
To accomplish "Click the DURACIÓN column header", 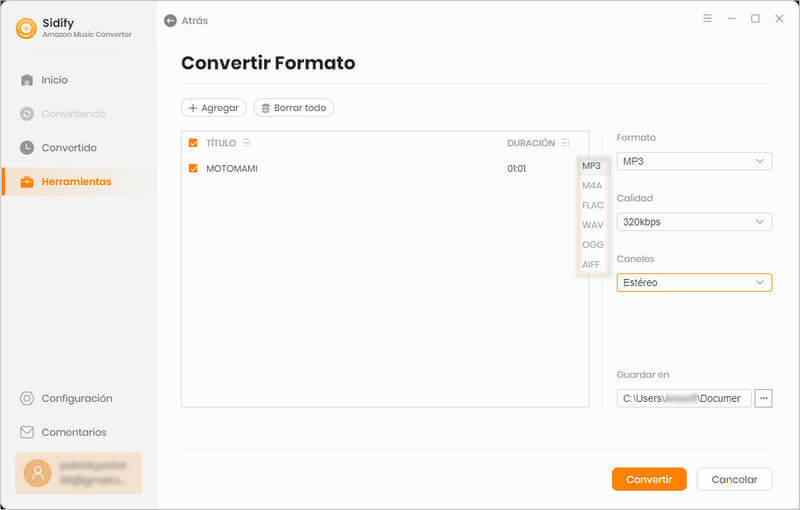I will 531,143.
